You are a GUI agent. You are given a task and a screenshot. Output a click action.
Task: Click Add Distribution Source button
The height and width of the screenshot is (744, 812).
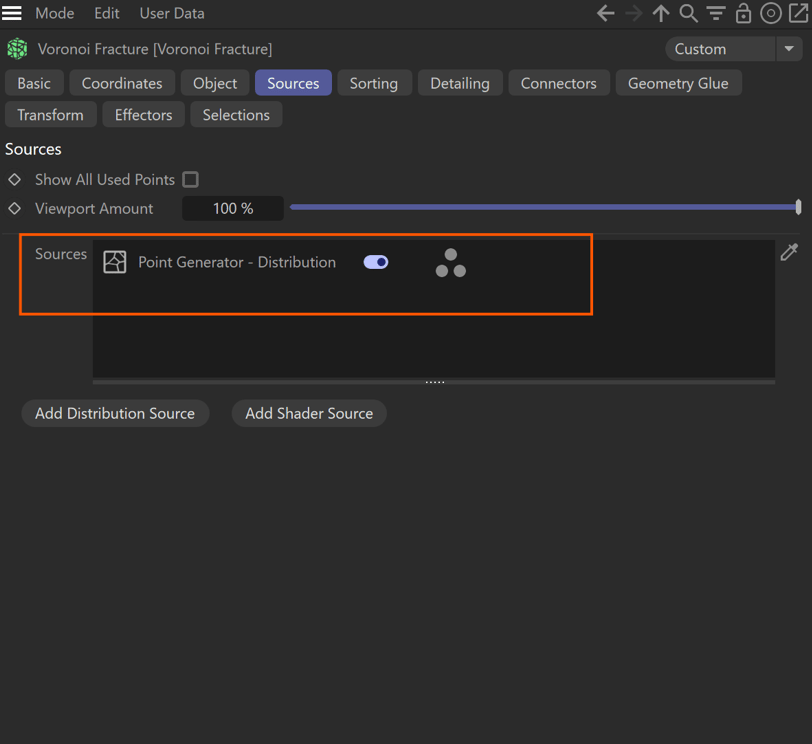coord(115,413)
